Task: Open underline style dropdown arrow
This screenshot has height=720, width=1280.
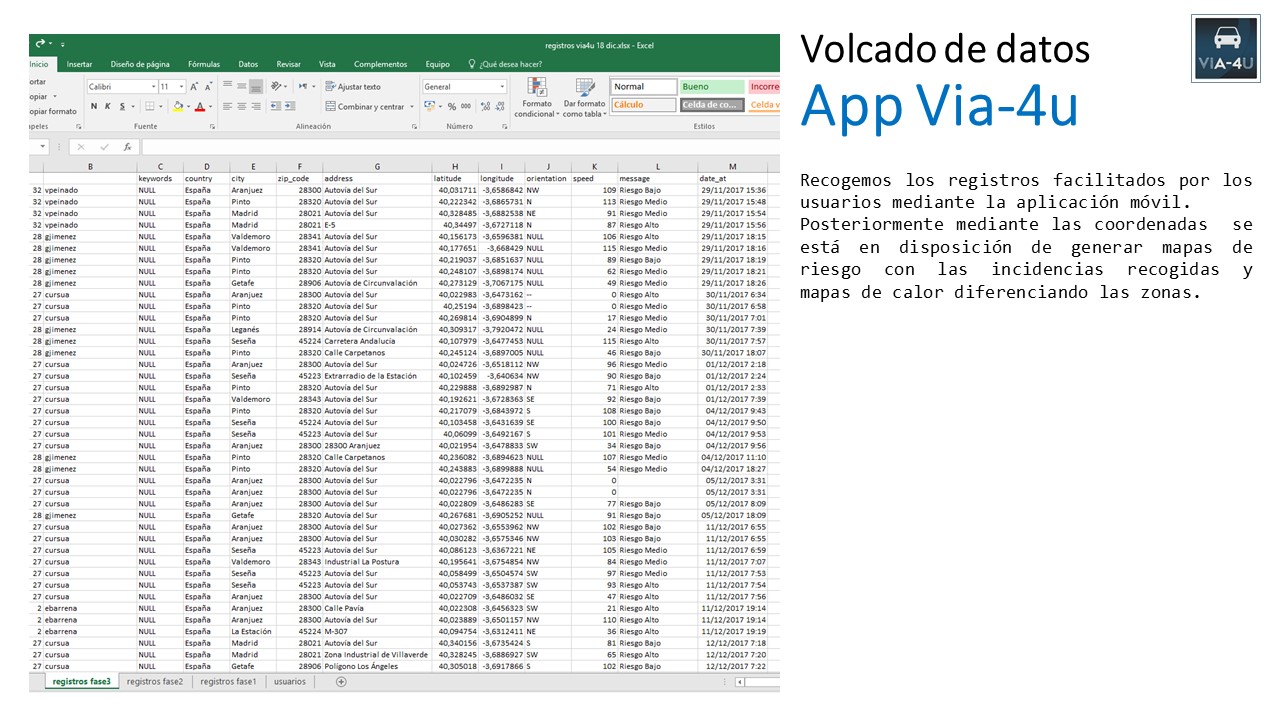Action: click(133, 107)
